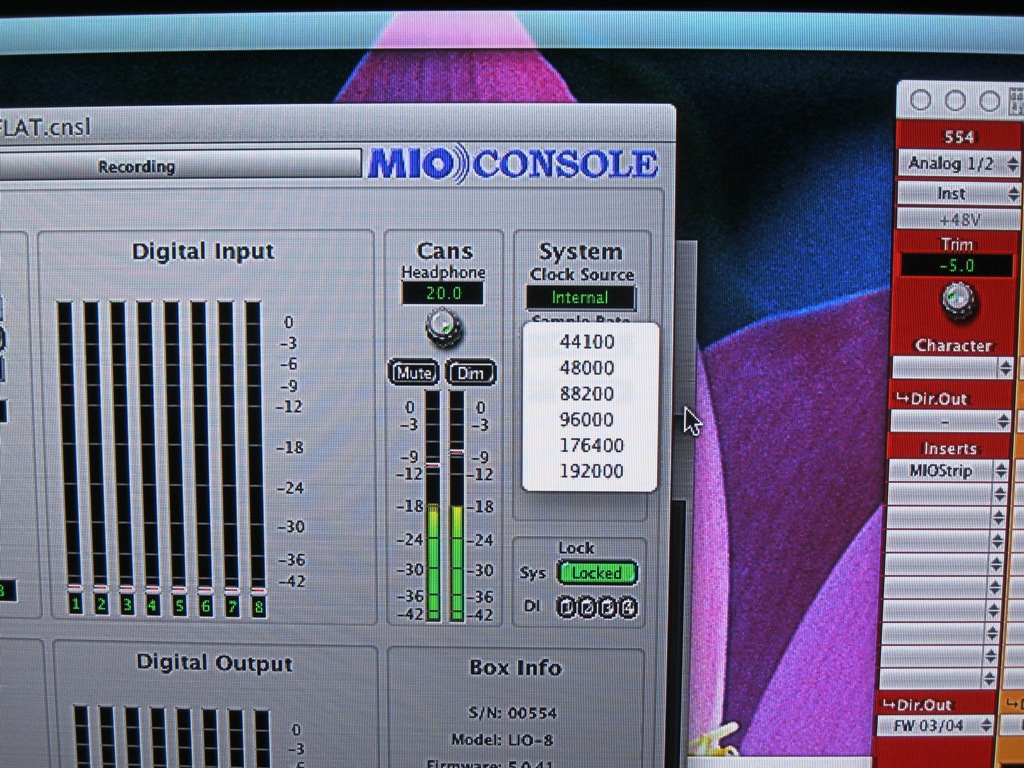This screenshot has width=1024, height=768.
Task: Click the Trim knob on strip 554
Action: coord(959,300)
